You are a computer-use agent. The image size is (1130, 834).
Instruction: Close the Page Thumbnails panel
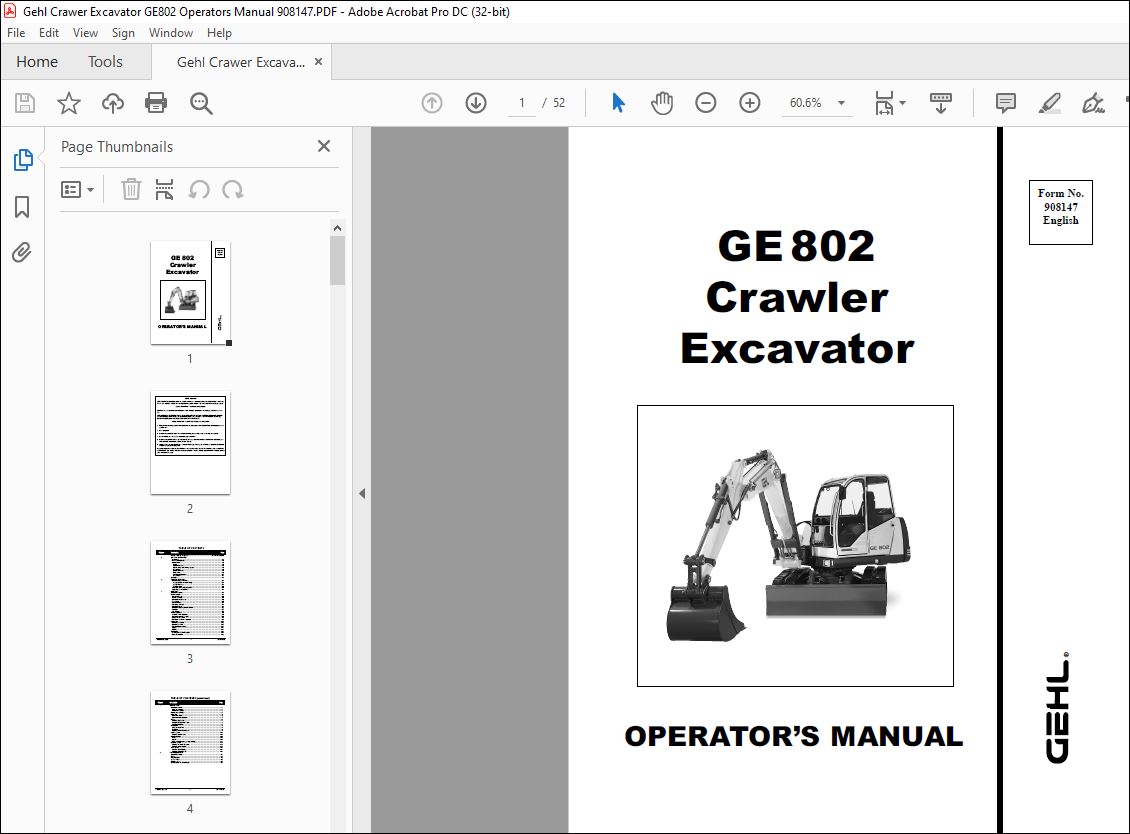(324, 146)
